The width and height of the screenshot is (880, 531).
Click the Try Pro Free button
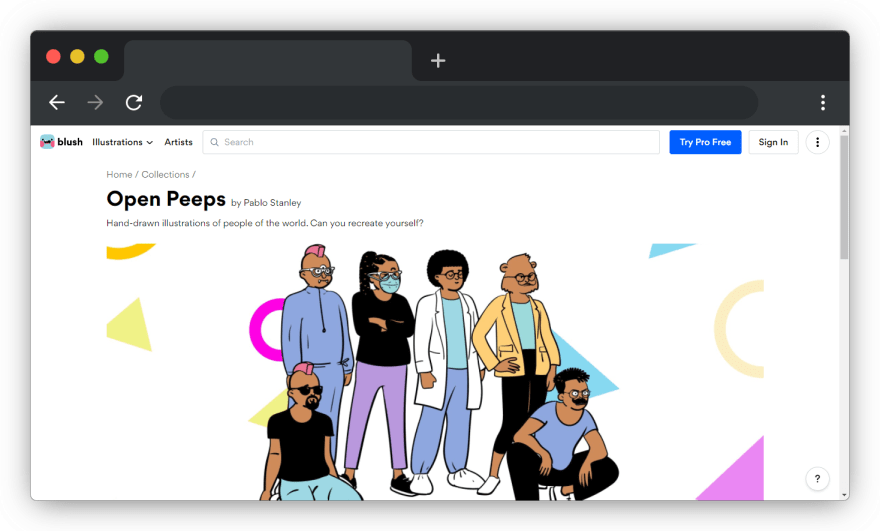[705, 142]
